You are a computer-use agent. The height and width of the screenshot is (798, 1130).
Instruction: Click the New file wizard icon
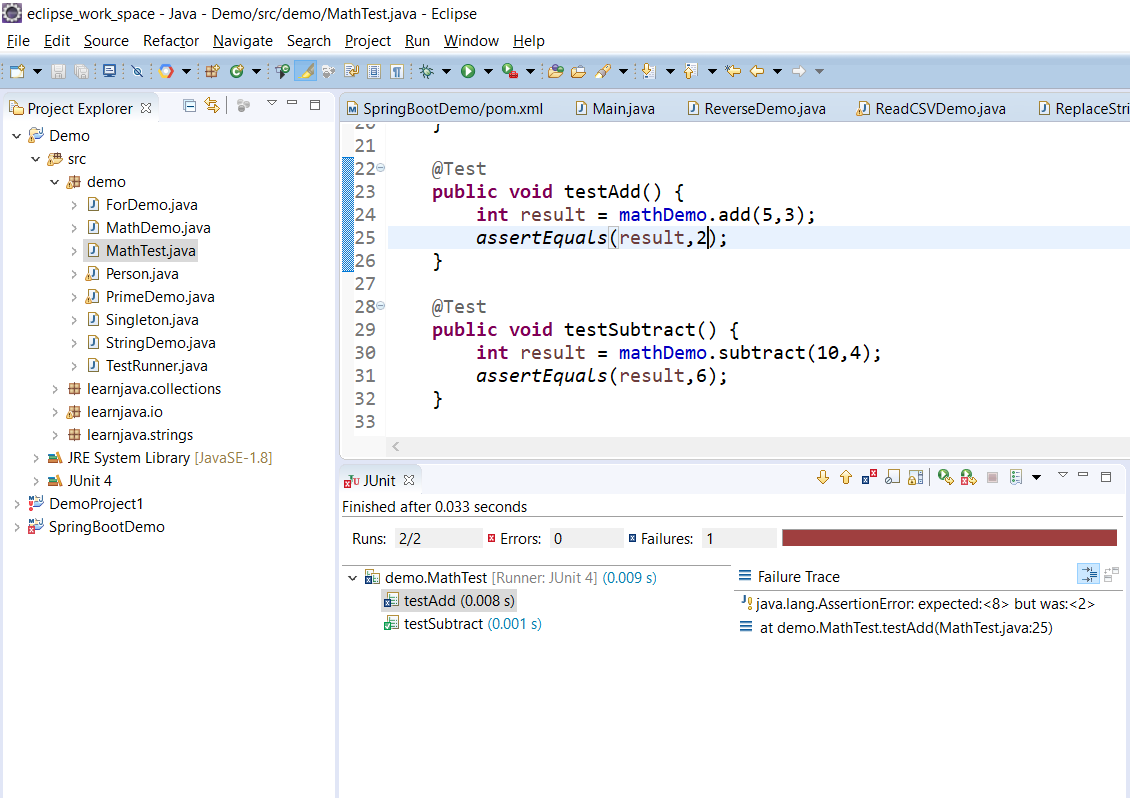17,71
